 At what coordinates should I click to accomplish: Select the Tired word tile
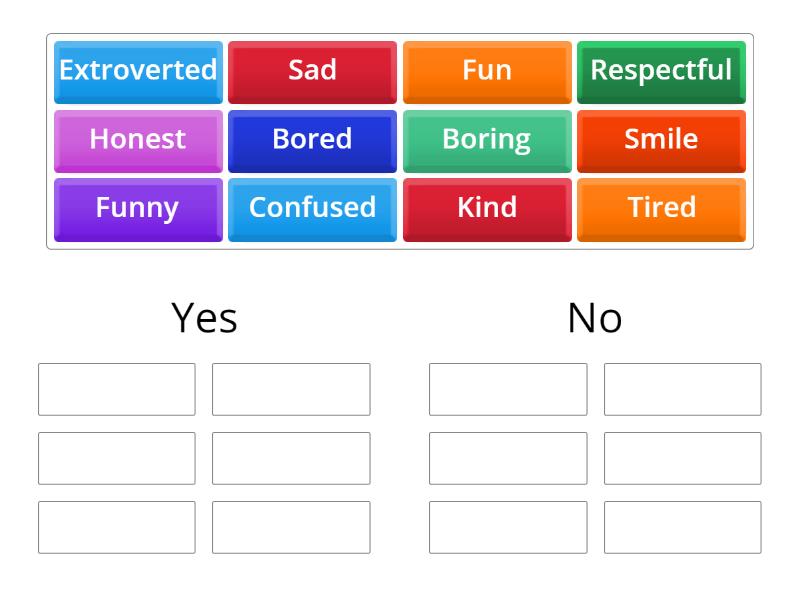[662, 209]
